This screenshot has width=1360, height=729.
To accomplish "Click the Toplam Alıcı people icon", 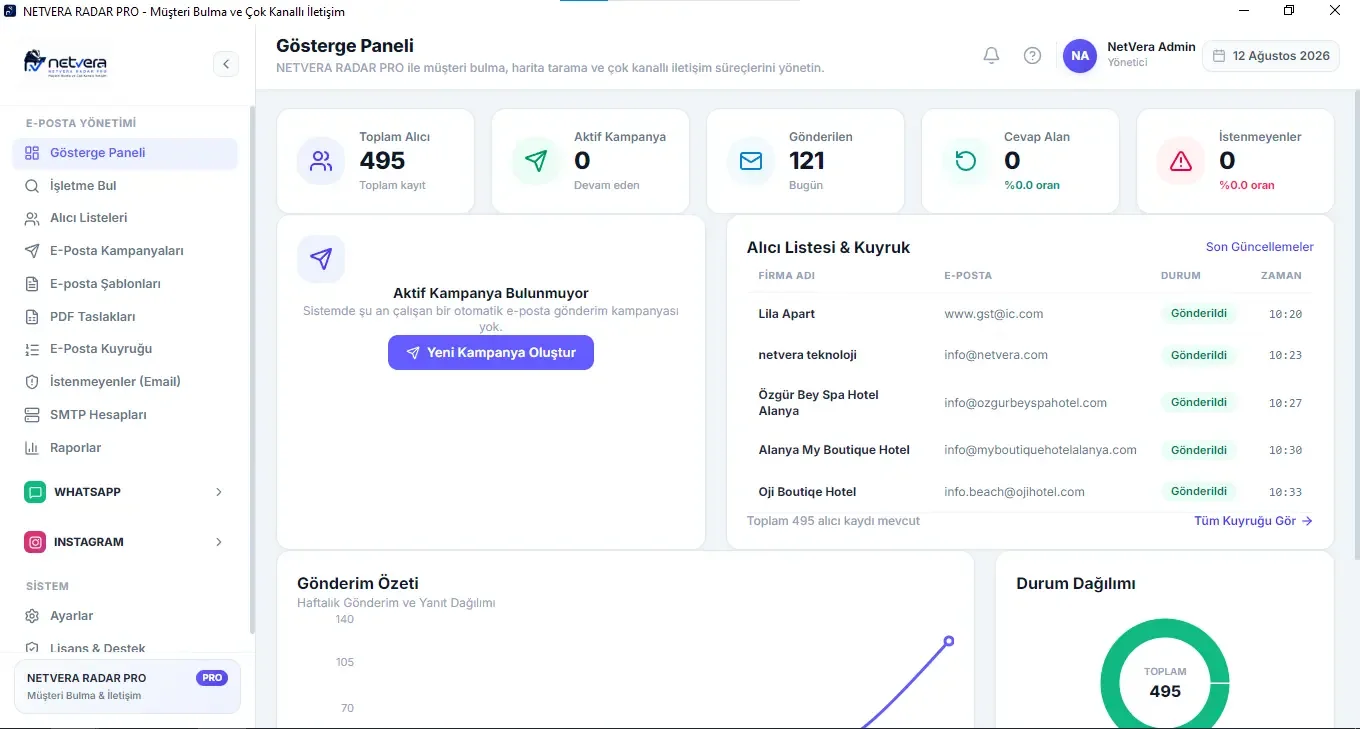I will tap(321, 161).
